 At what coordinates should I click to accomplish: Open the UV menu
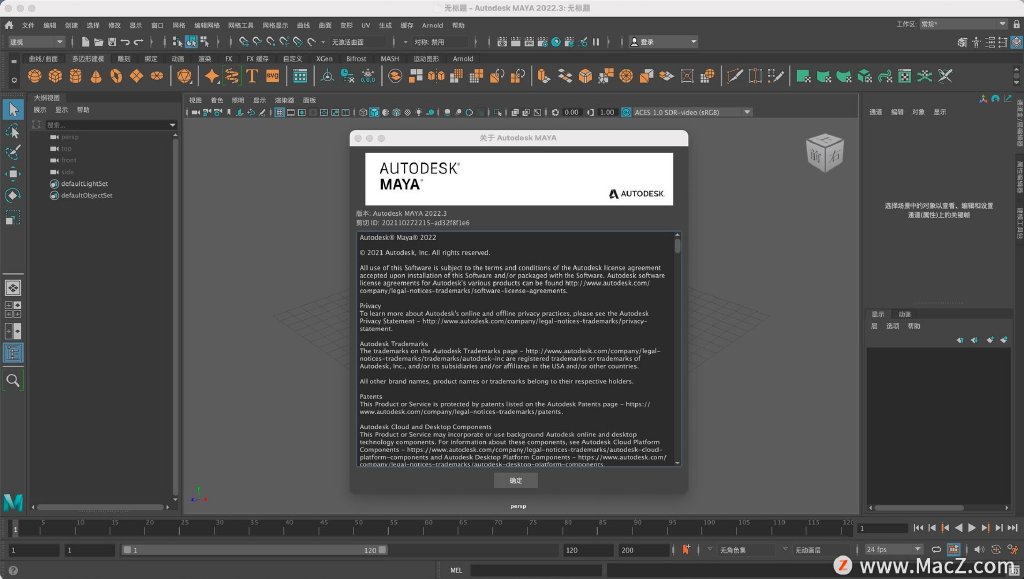tap(366, 25)
